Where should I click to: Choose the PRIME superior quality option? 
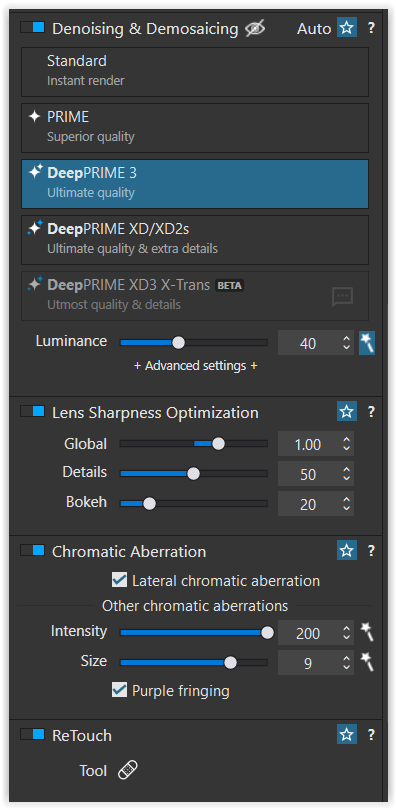point(195,128)
